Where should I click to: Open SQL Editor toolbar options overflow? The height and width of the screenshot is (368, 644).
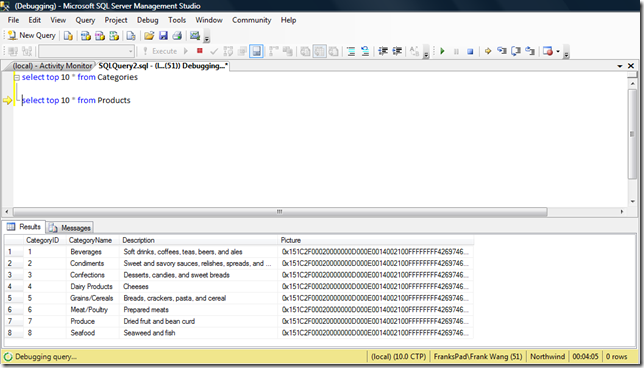tap(426, 53)
